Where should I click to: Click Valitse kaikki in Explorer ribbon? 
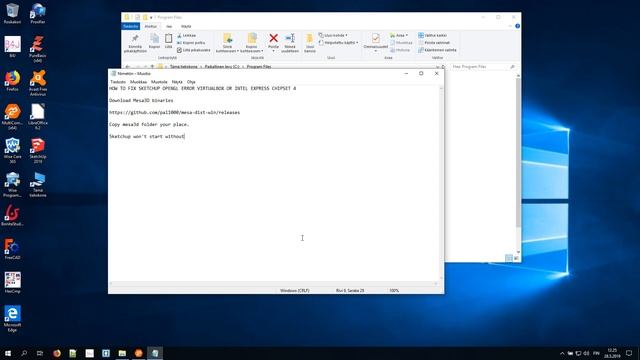(432, 36)
